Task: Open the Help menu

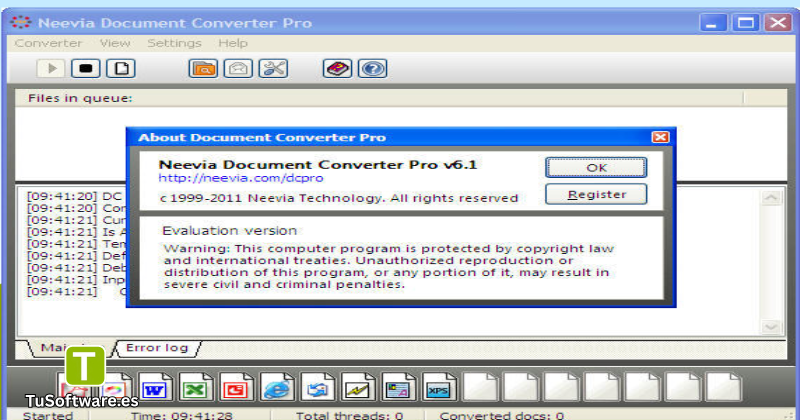Action: click(233, 43)
